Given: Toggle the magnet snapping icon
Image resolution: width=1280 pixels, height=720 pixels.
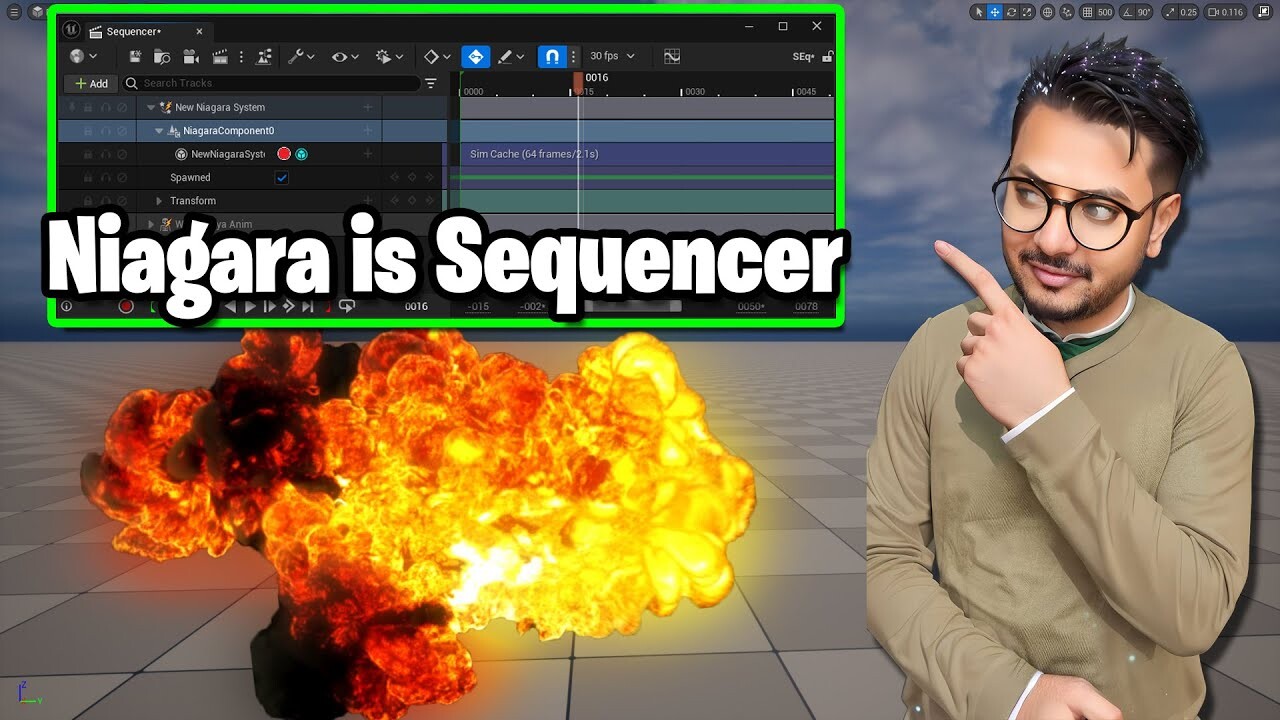Looking at the screenshot, I should click(553, 56).
